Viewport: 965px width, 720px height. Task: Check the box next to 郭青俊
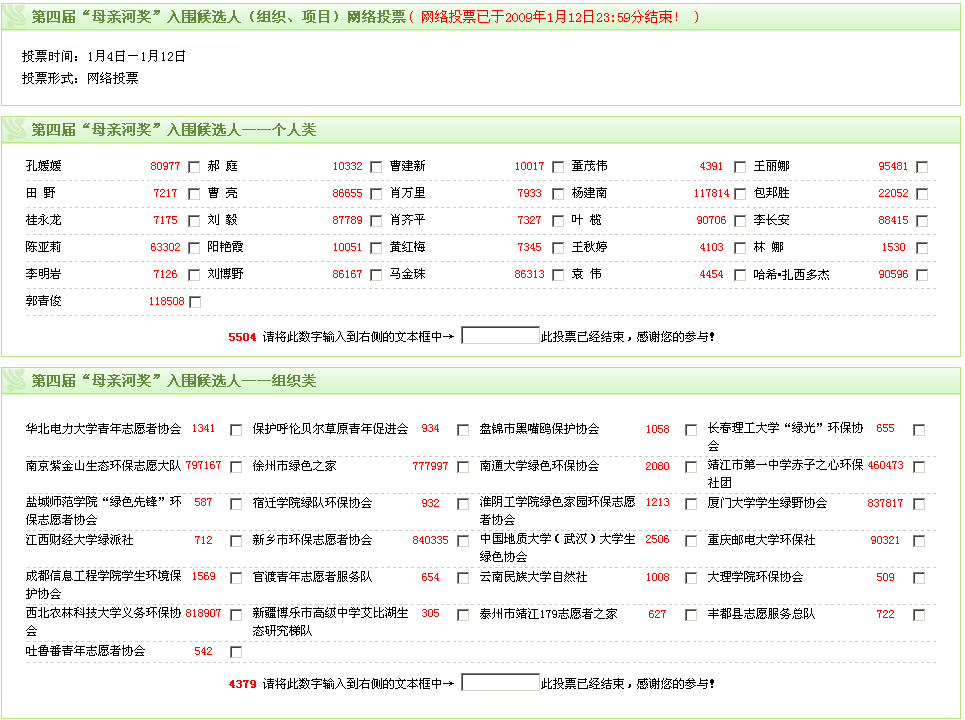click(195, 302)
